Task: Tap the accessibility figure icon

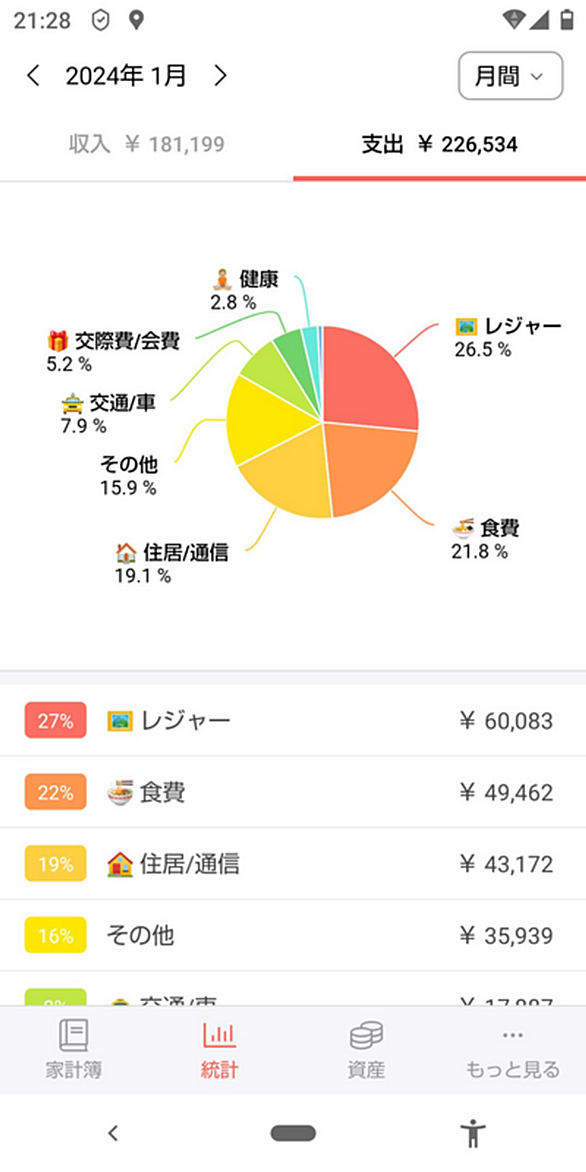Action: click(473, 1133)
